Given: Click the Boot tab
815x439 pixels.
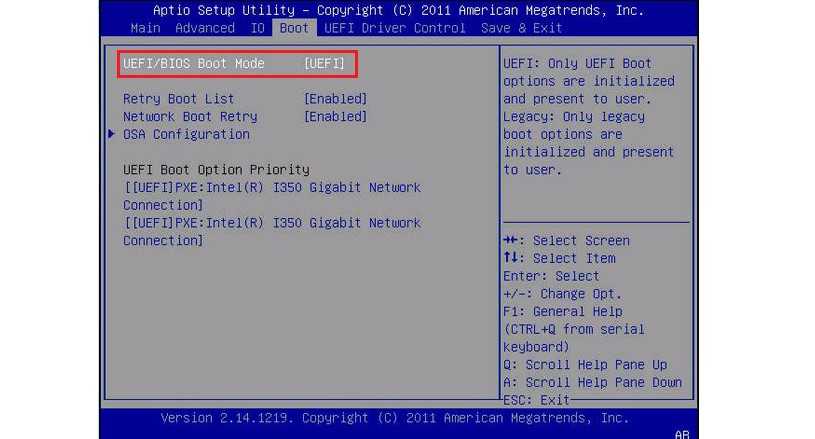Looking at the screenshot, I should (294, 28).
